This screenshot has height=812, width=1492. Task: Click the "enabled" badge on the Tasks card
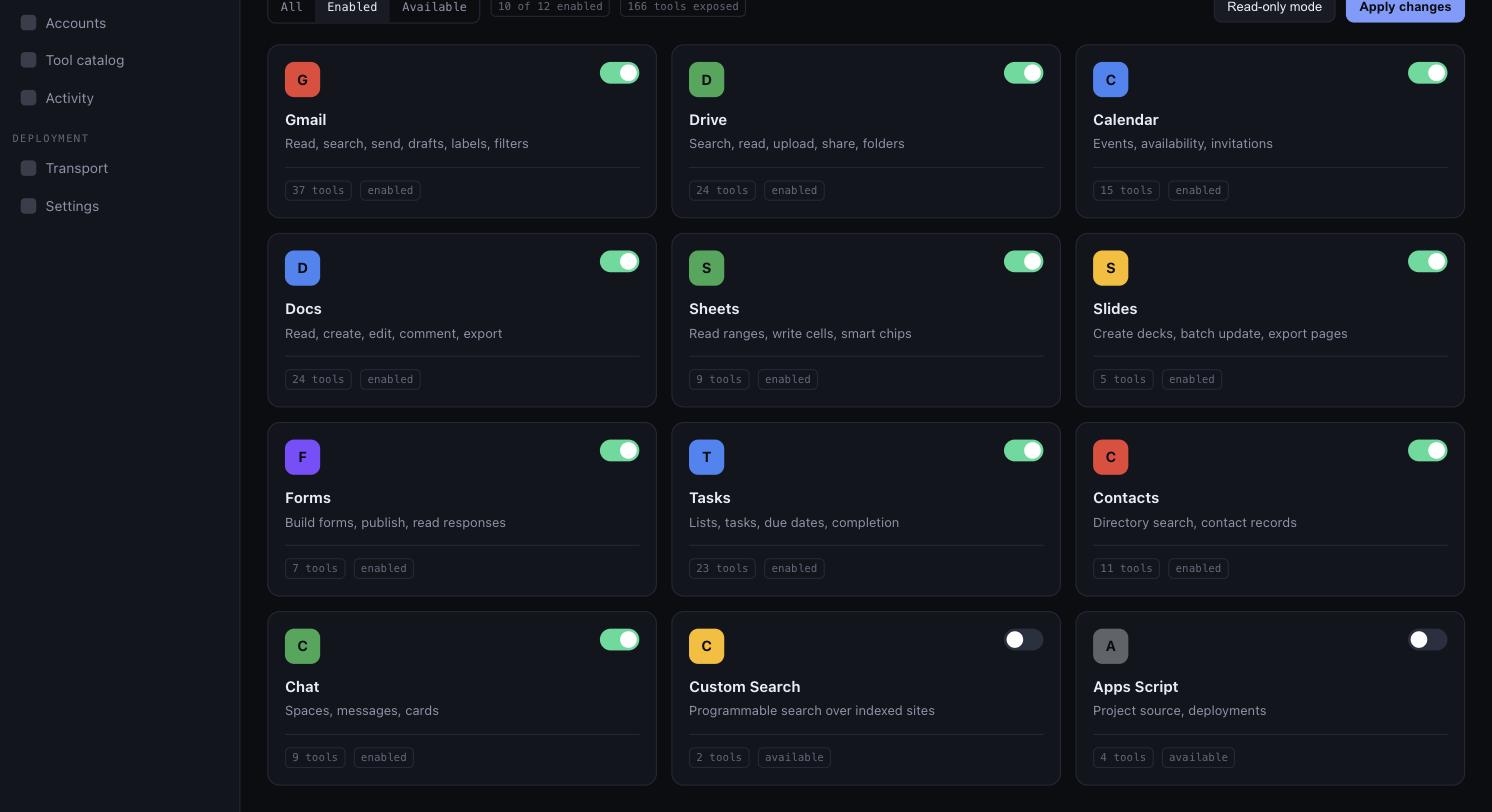[794, 568]
